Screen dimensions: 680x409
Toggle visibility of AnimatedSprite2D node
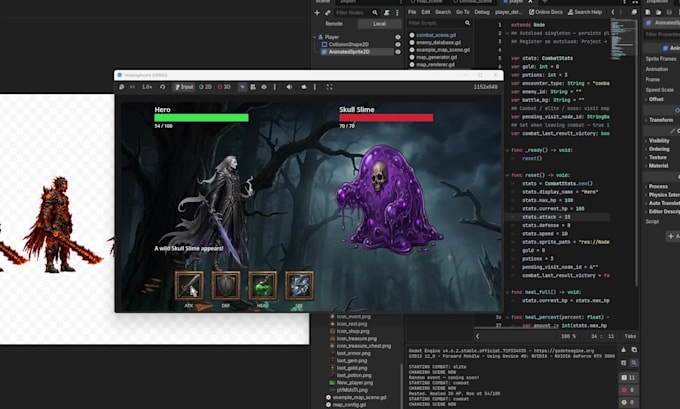pyautogui.click(x=398, y=52)
